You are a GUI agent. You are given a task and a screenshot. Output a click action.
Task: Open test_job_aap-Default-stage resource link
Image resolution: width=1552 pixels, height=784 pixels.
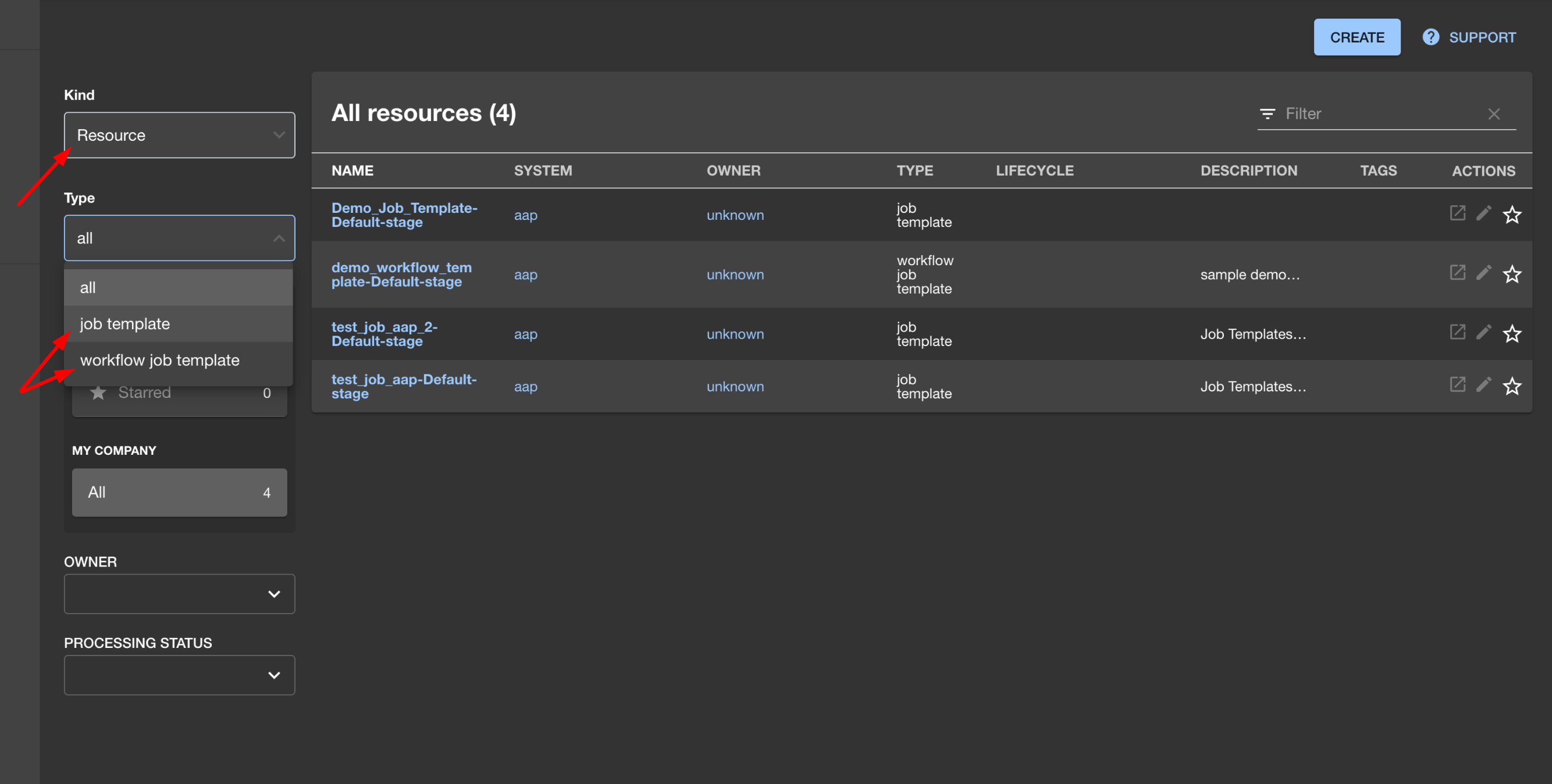pyautogui.click(x=404, y=387)
